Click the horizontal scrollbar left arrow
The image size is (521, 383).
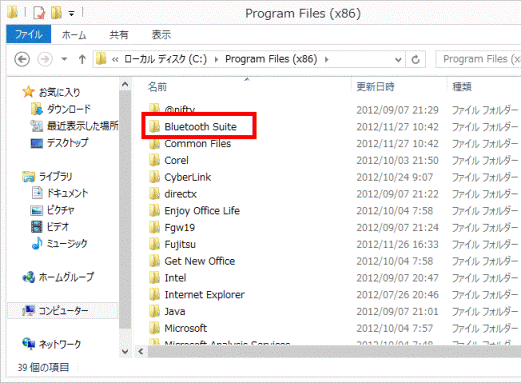coord(141,351)
